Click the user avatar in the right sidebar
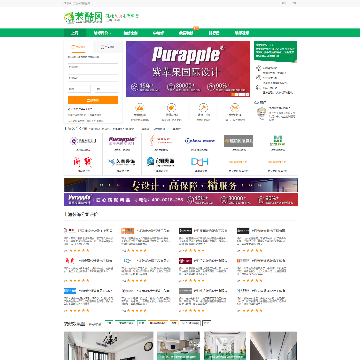 (x=262, y=112)
